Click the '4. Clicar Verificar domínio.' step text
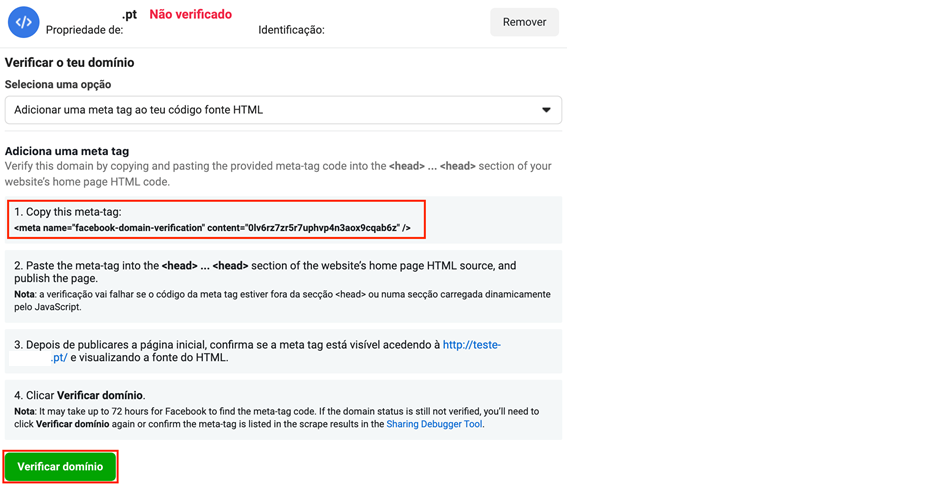 (x=80, y=395)
